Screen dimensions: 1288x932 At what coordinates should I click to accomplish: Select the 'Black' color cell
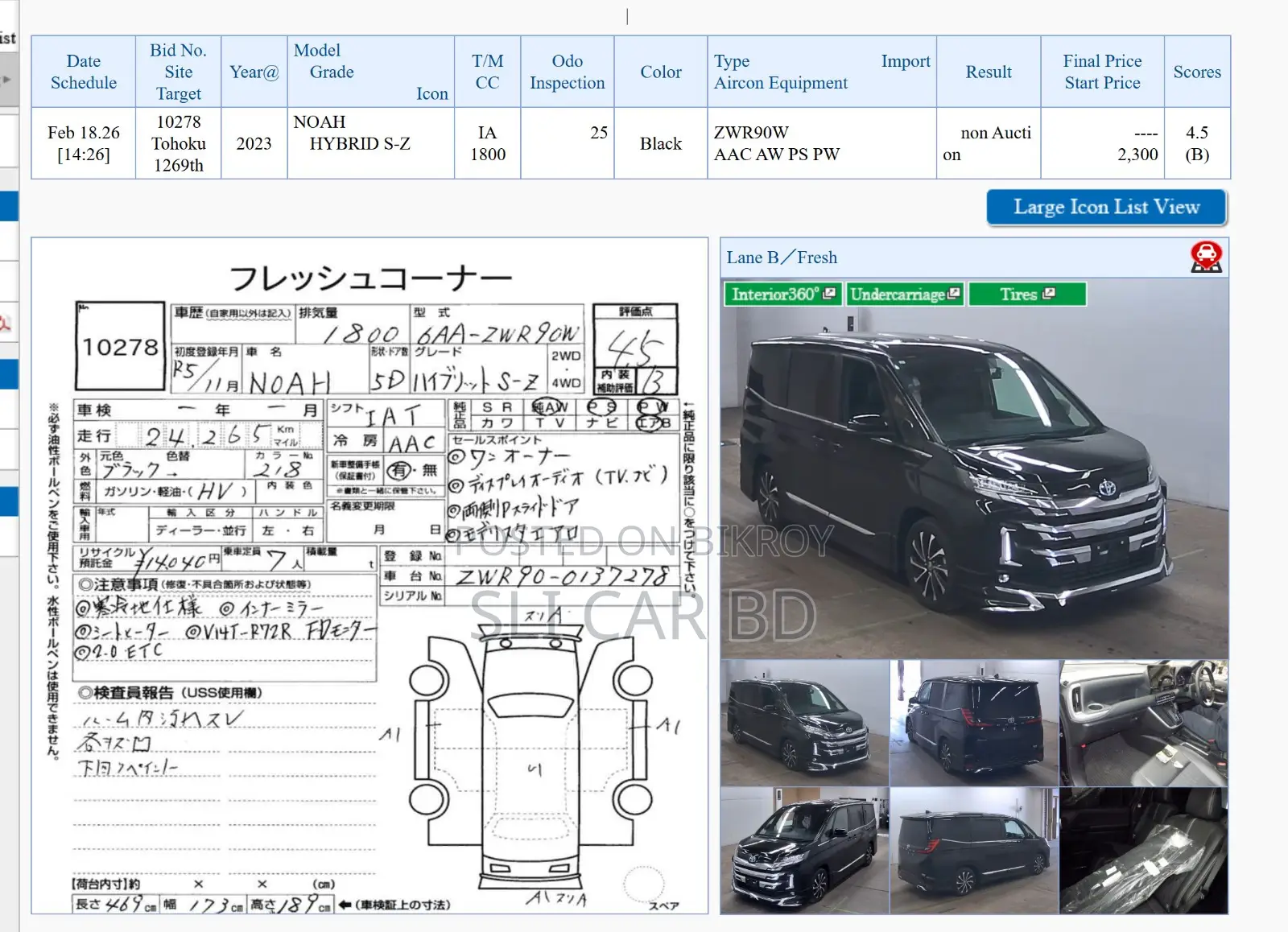click(661, 143)
